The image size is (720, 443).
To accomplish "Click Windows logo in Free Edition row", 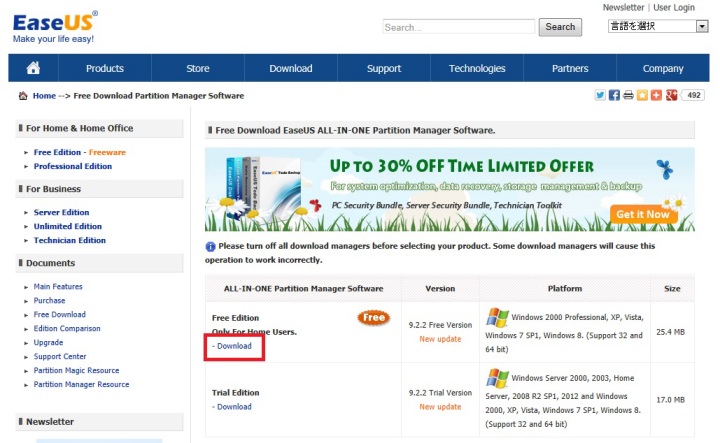I will point(497,318).
